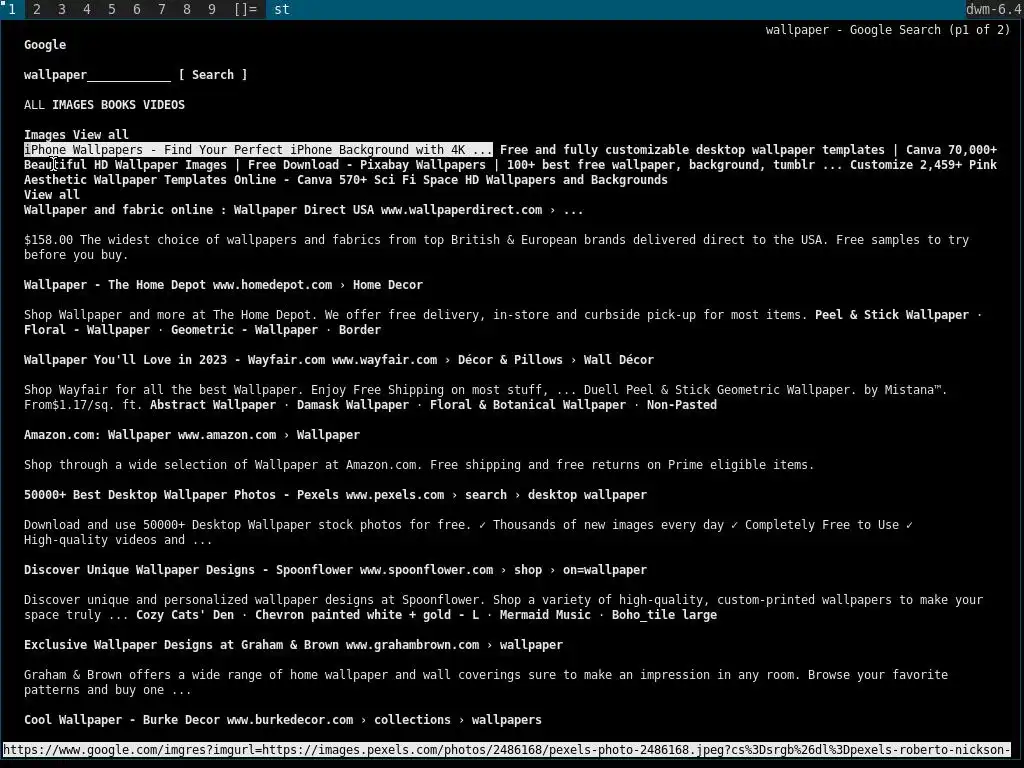
Task: Open Canva desktop wallpaper templates link
Action: coord(720,150)
